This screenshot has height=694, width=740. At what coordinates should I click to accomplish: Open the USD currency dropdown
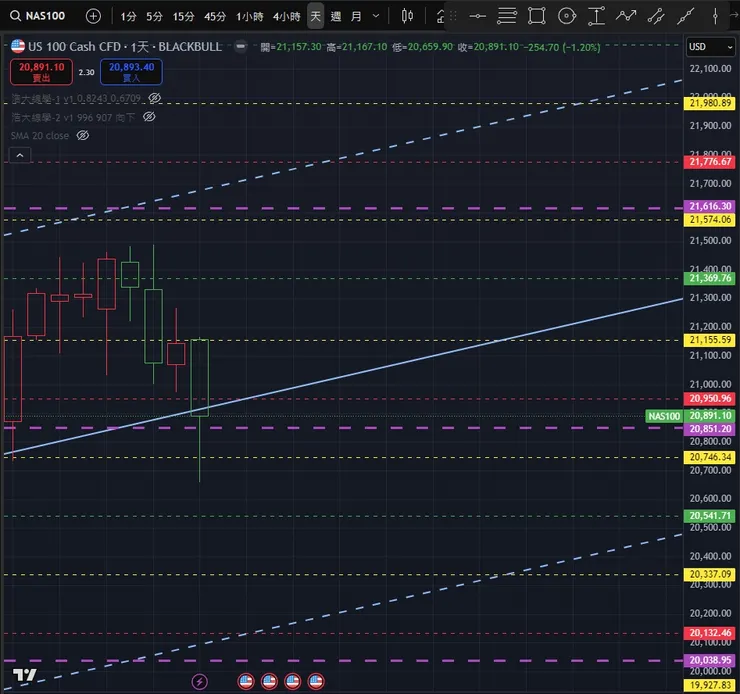coord(710,47)
